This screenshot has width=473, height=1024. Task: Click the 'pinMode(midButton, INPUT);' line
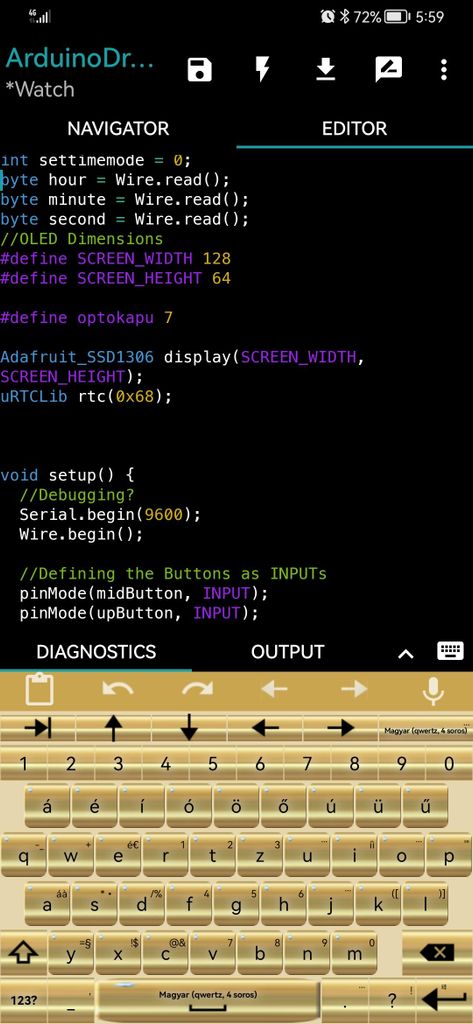[x=144, y=594]
